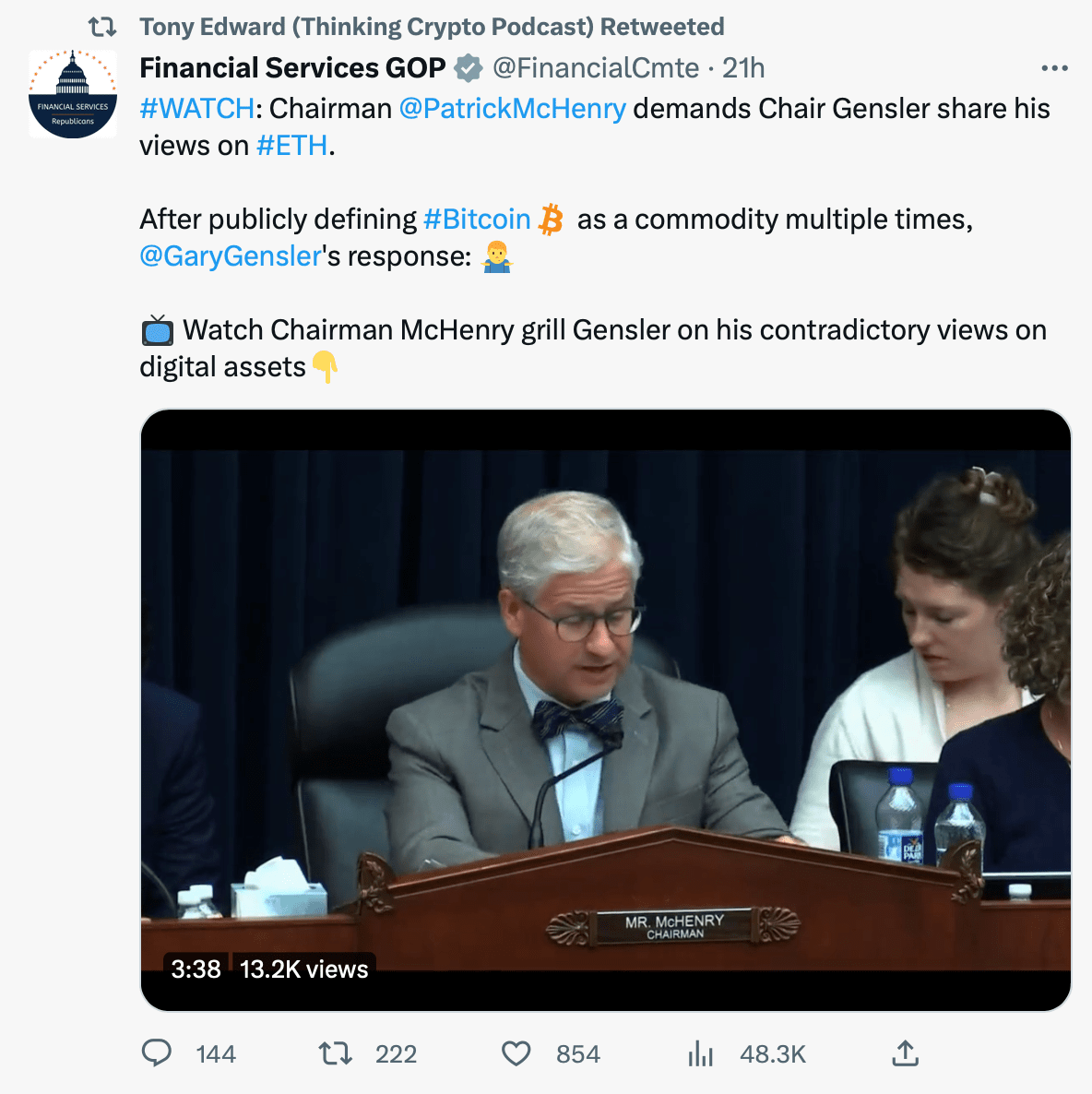
Task: Click the blue verified badge
Action: (469, 68)
